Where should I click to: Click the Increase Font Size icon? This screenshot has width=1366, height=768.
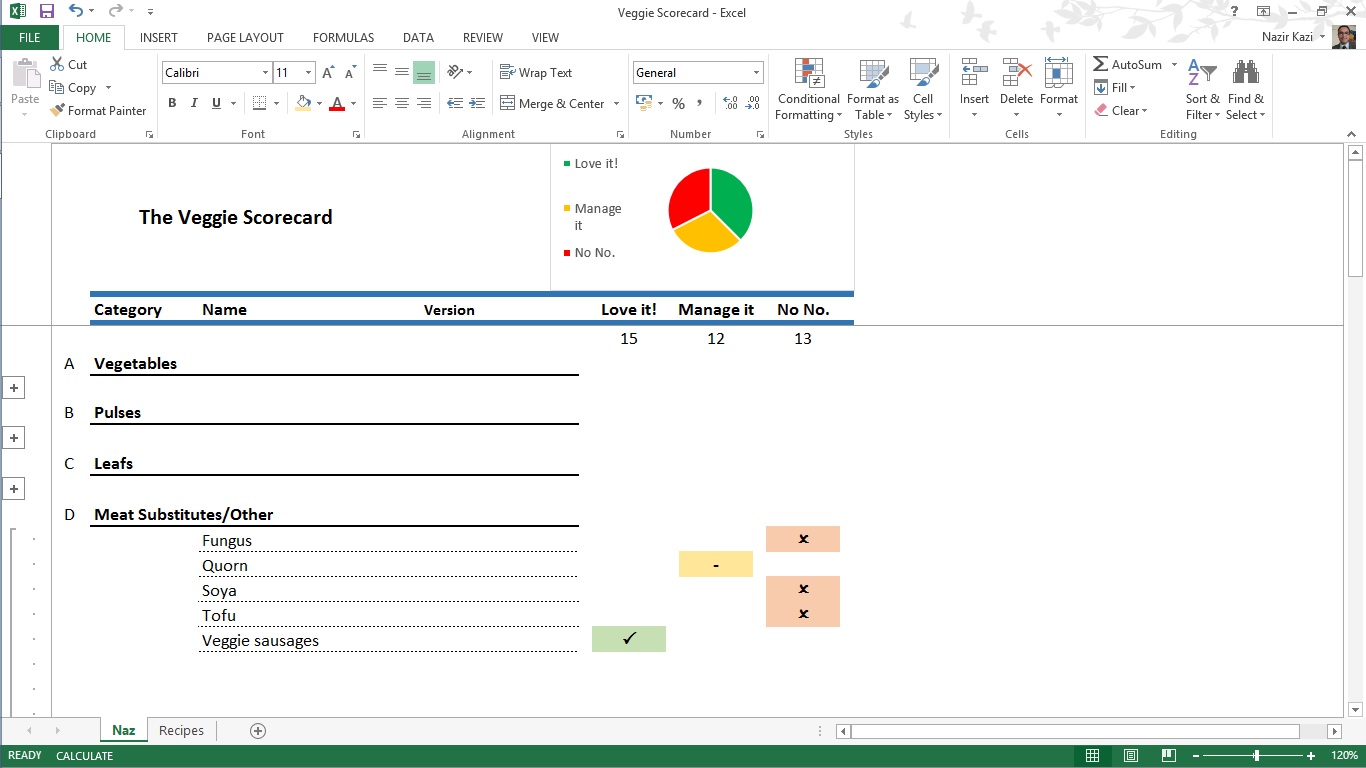point(328,73)
